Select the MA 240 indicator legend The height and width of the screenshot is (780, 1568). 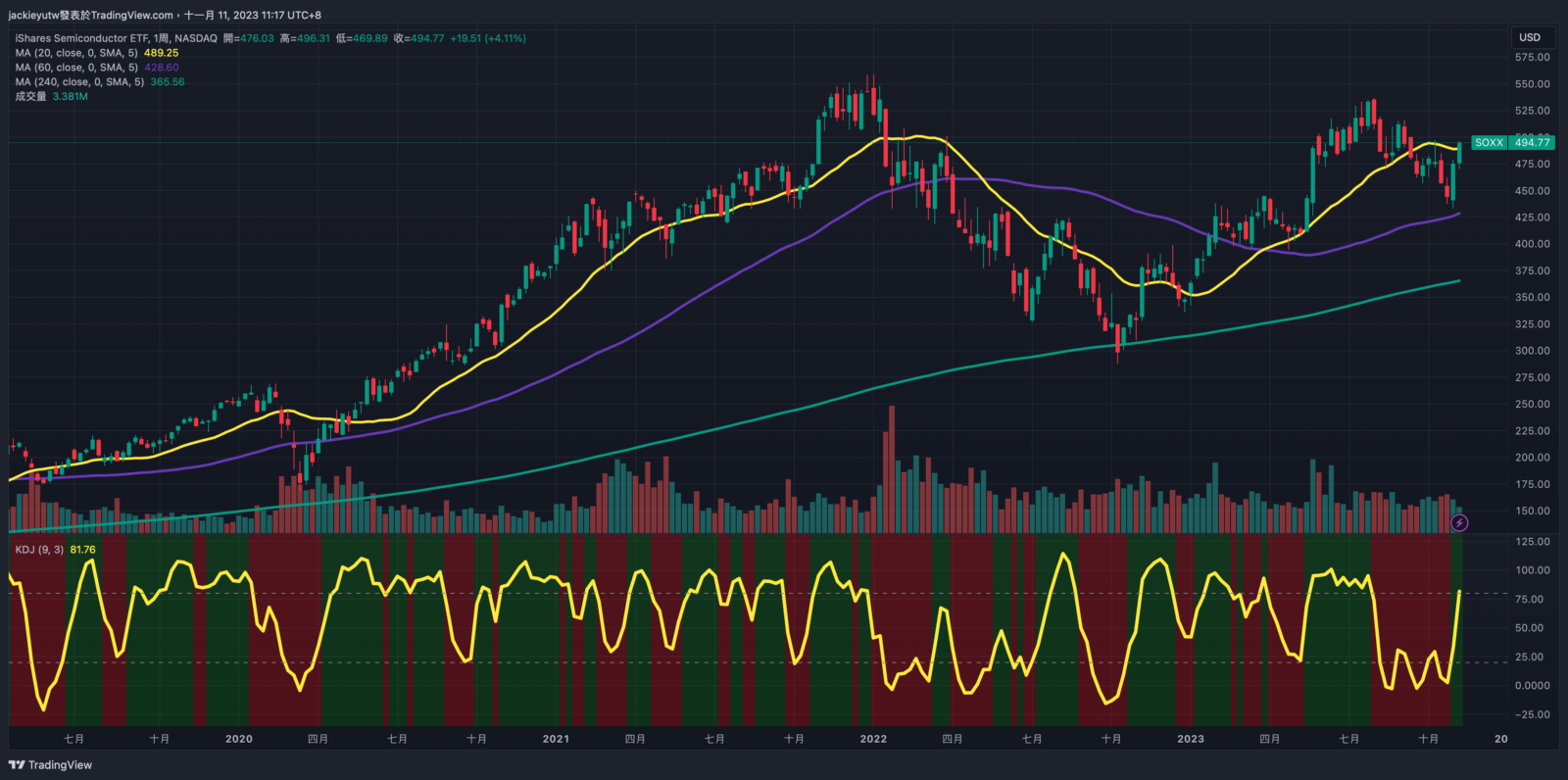(79, 82)
